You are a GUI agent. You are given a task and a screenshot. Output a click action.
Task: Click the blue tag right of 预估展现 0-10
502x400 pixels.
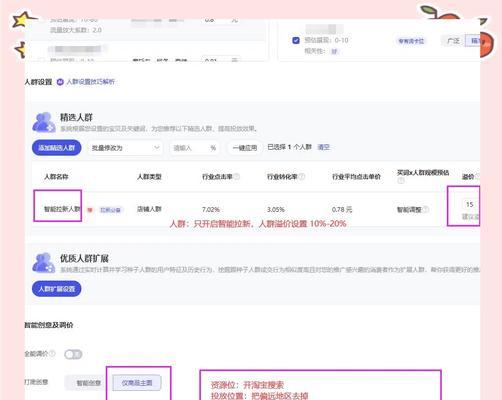[411, 41]
